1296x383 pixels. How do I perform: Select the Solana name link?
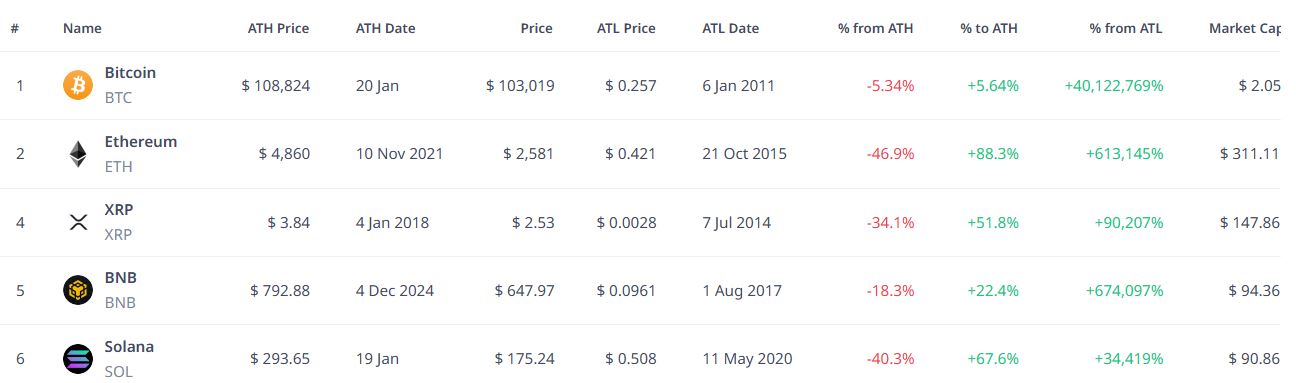pyautogui.click(x=129, y=347)
